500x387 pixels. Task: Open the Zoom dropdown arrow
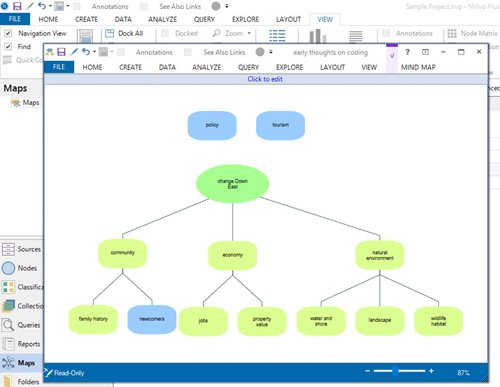pos(249,33)
